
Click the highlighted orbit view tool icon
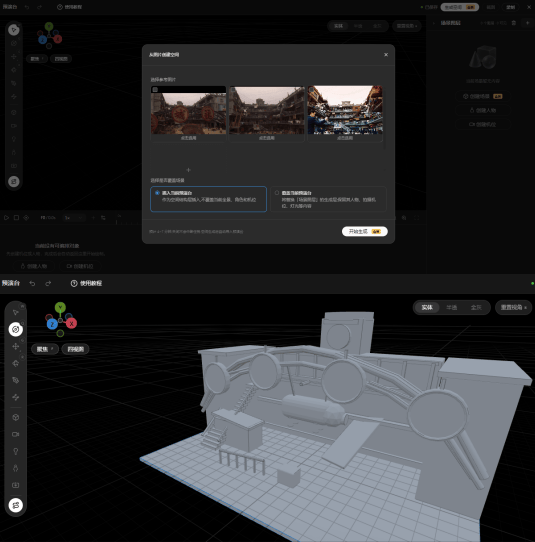(16, 329)
